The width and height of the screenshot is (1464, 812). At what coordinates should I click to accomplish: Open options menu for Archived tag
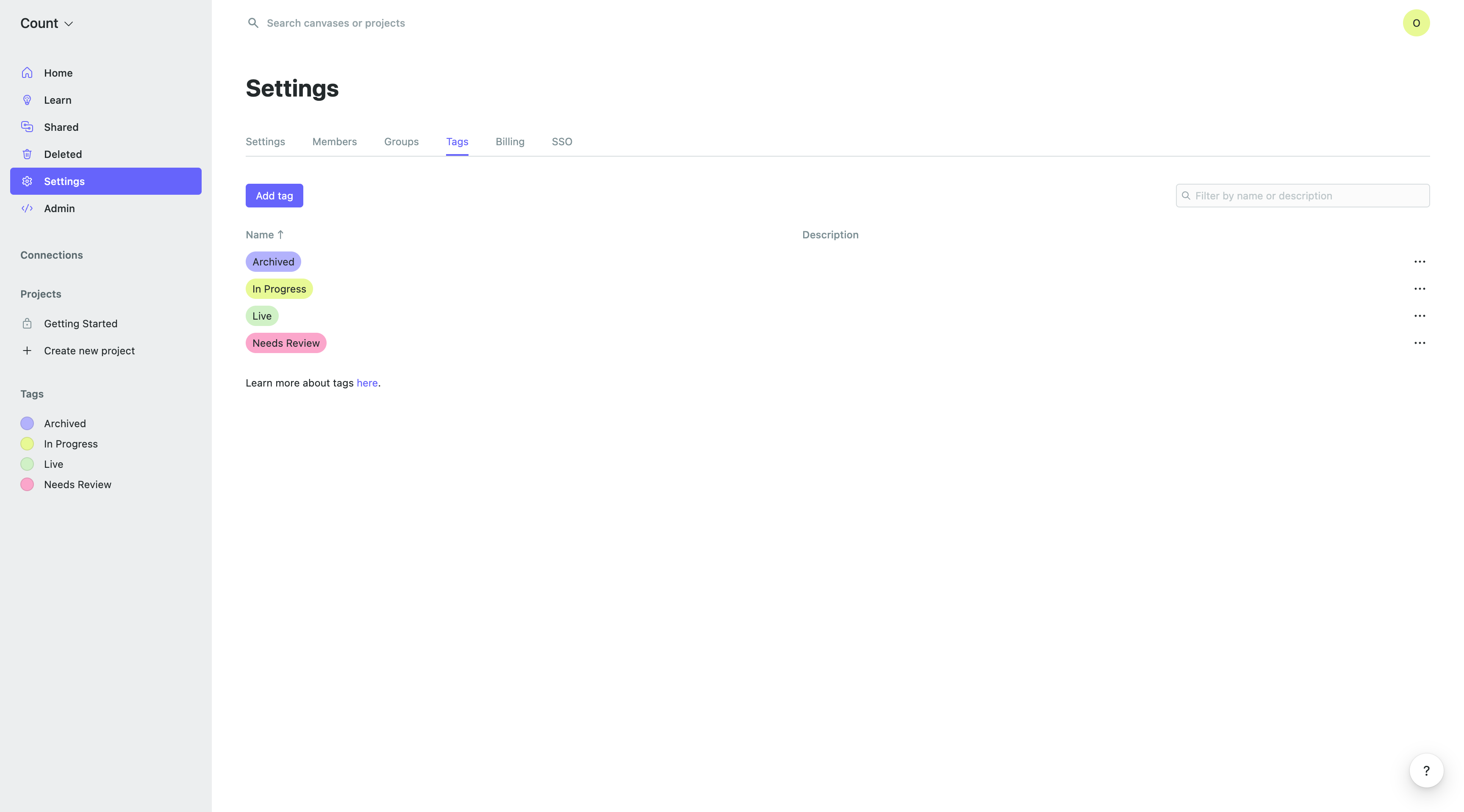click(1419, 262)
